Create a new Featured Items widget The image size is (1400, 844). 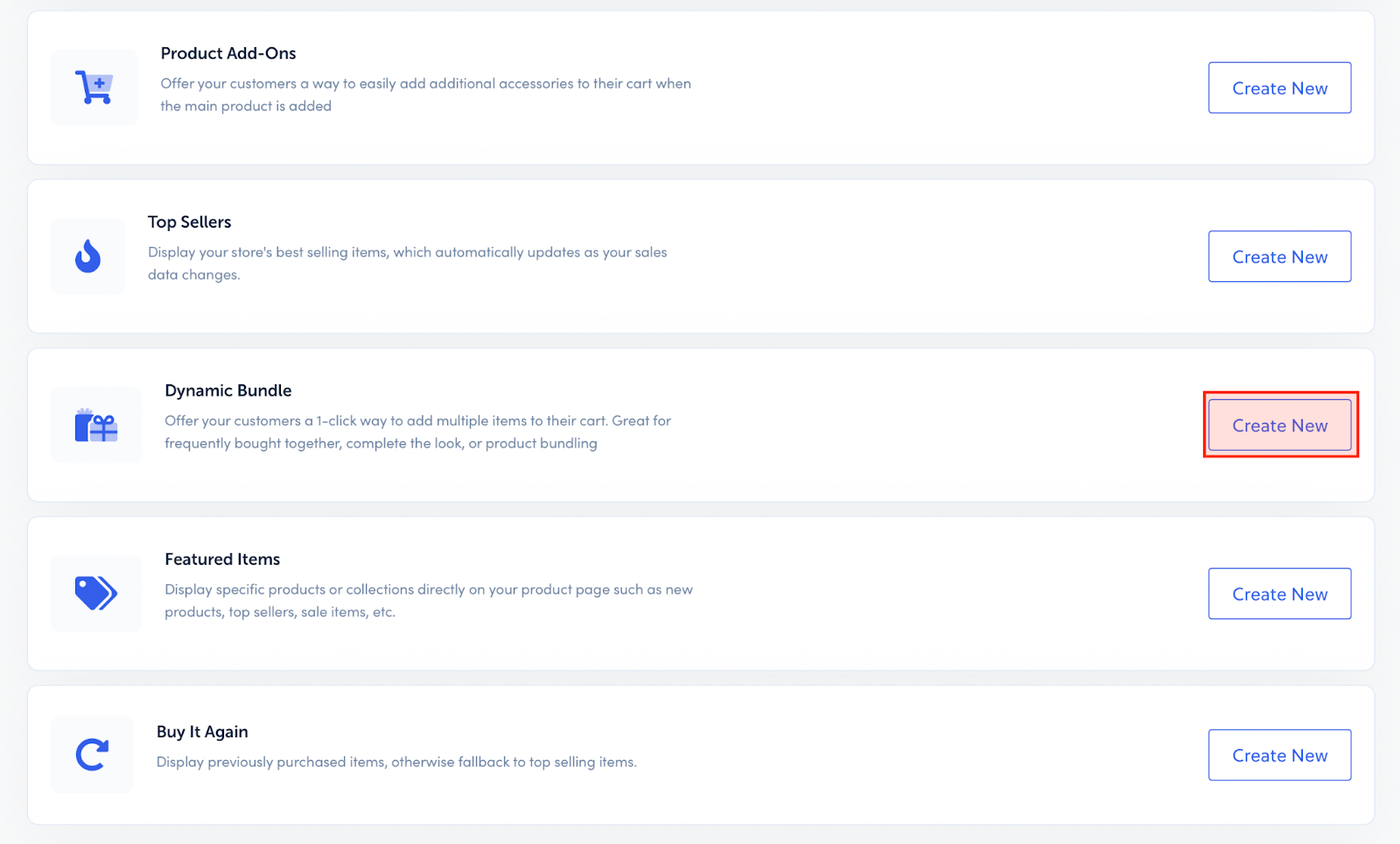click(x=1279, y=594)
